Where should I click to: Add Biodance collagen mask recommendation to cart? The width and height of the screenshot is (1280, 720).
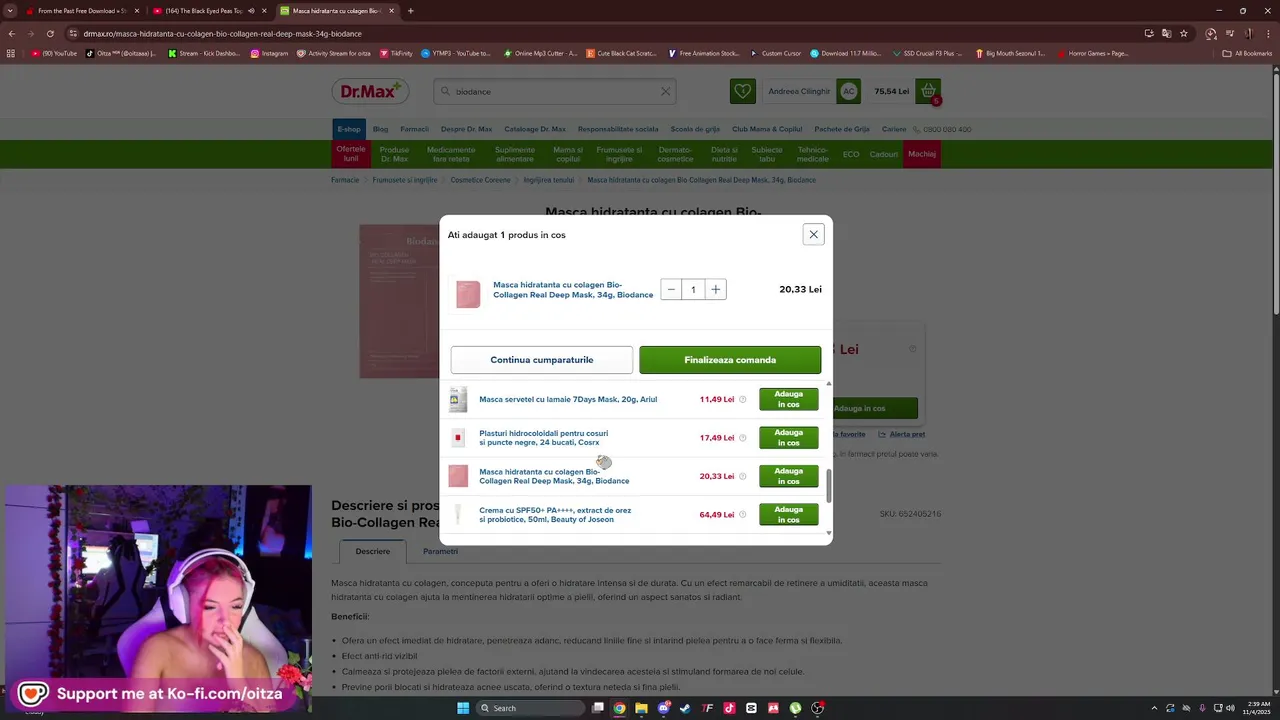click(x=788, y=476)
